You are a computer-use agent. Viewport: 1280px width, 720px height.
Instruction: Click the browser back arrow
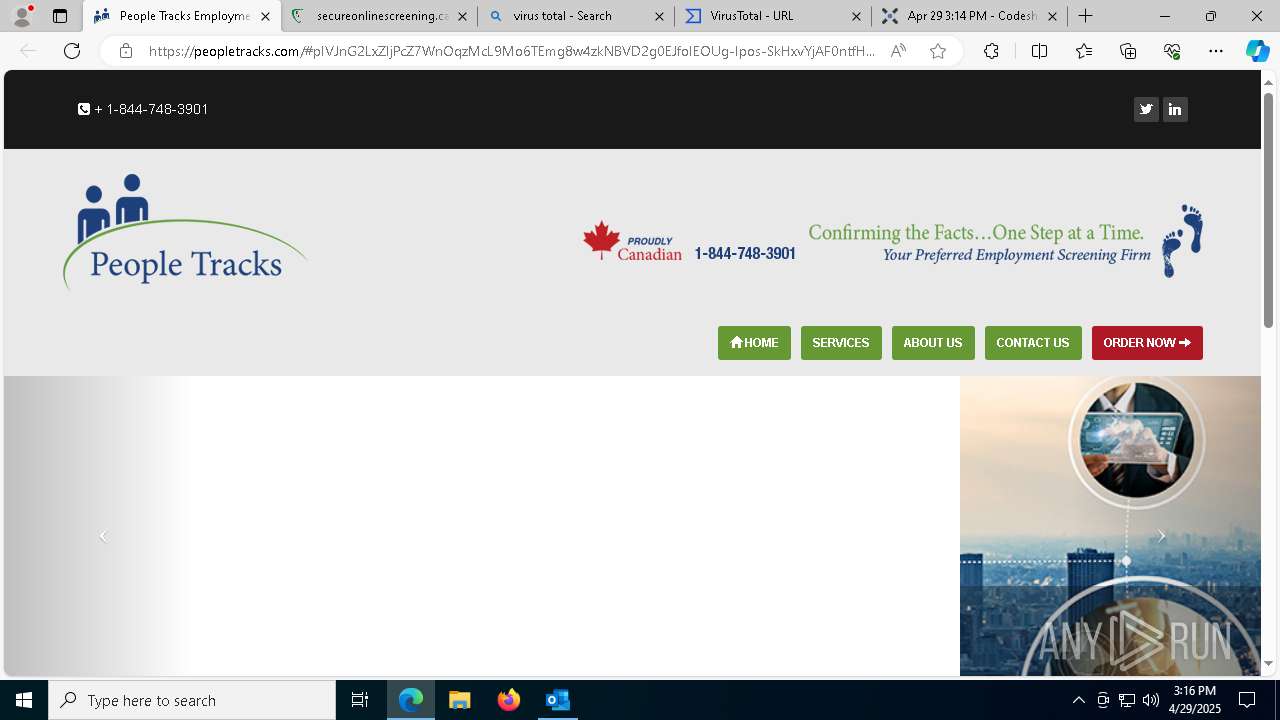pyautogui.click(x=28, y=51)
